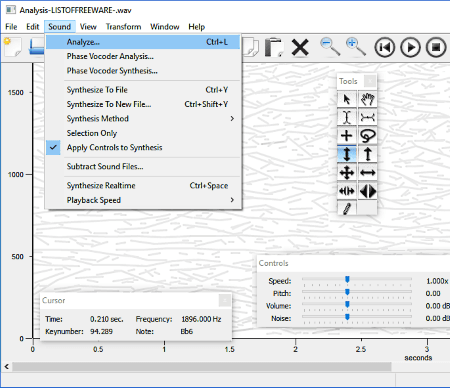Click the stop button
Screen dimensions: 450x388
point(436,48)
